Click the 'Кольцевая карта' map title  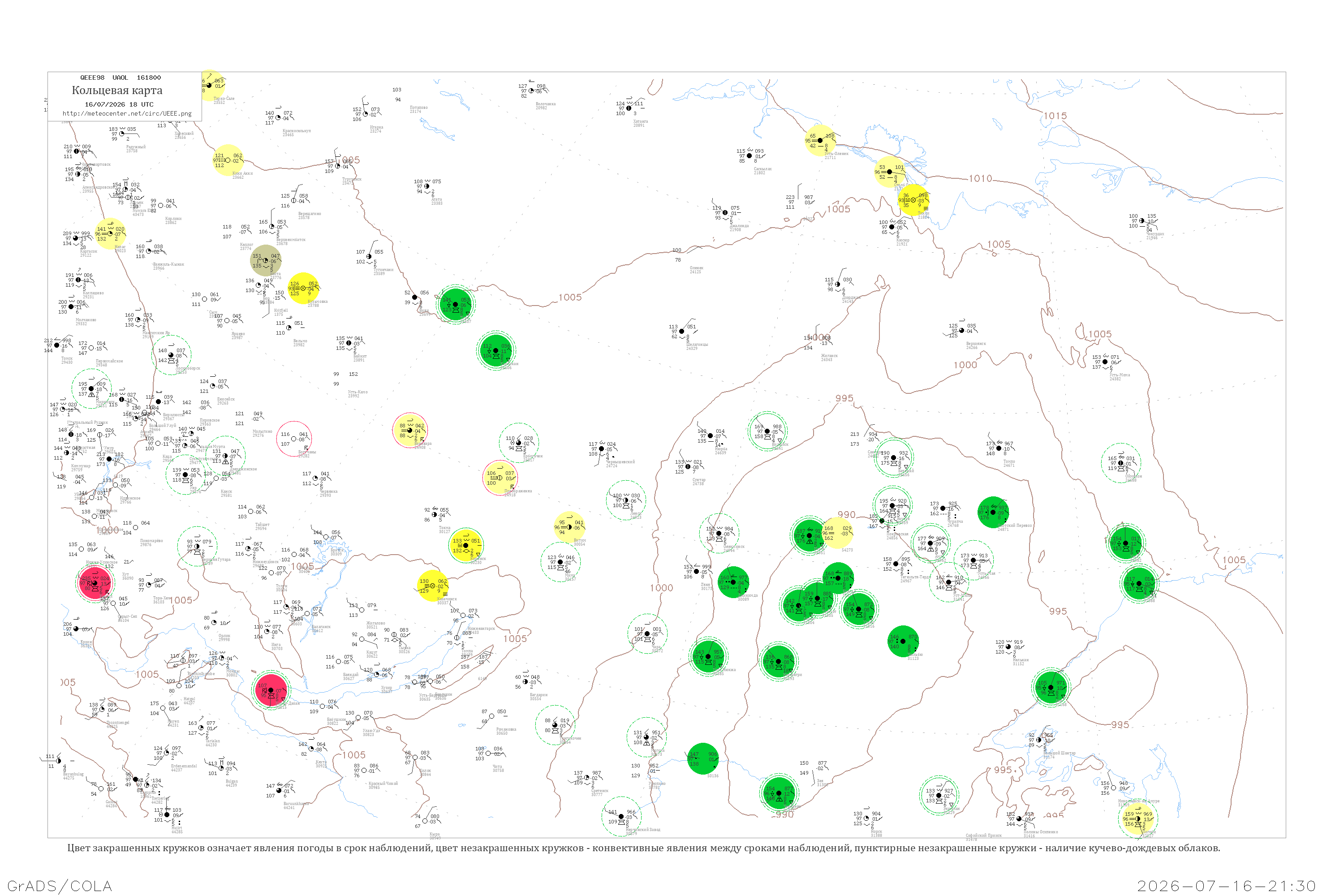117,90
